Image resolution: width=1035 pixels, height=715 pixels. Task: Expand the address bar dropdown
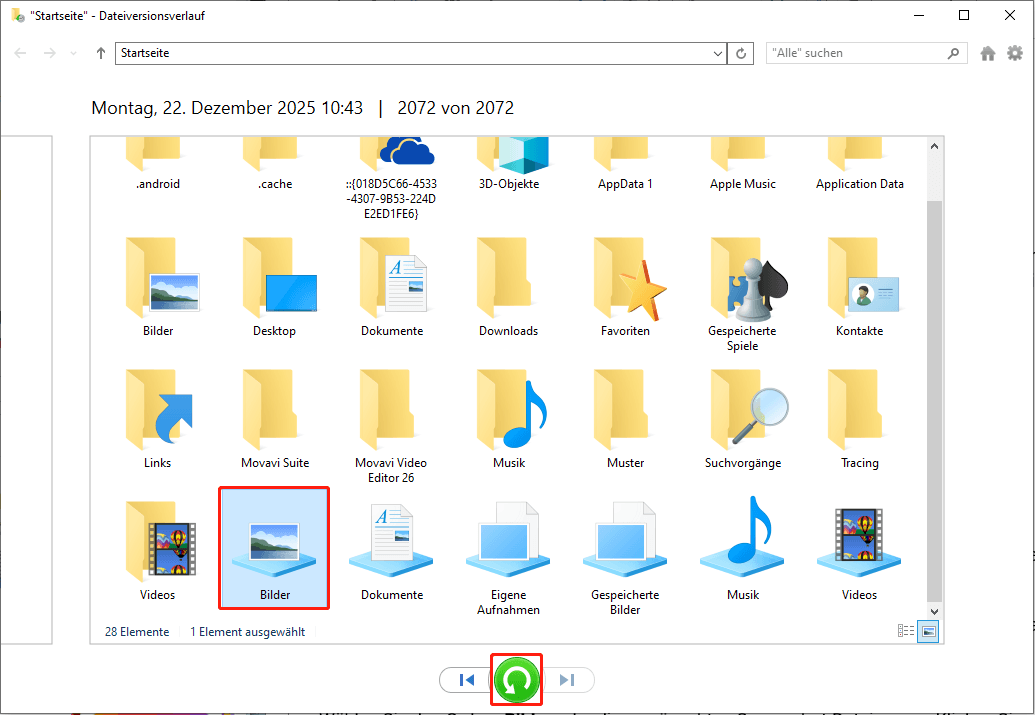click(717, 54)
